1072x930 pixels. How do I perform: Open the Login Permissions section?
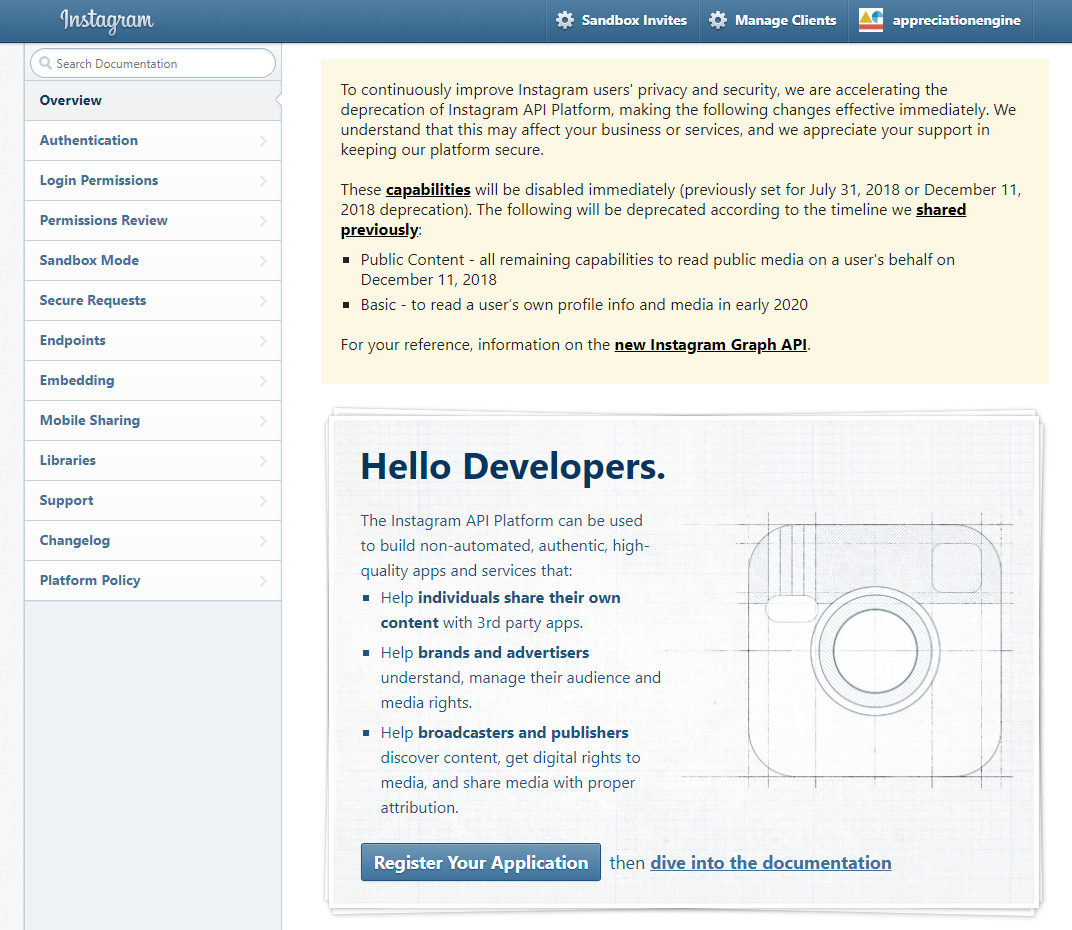[153, 181]
